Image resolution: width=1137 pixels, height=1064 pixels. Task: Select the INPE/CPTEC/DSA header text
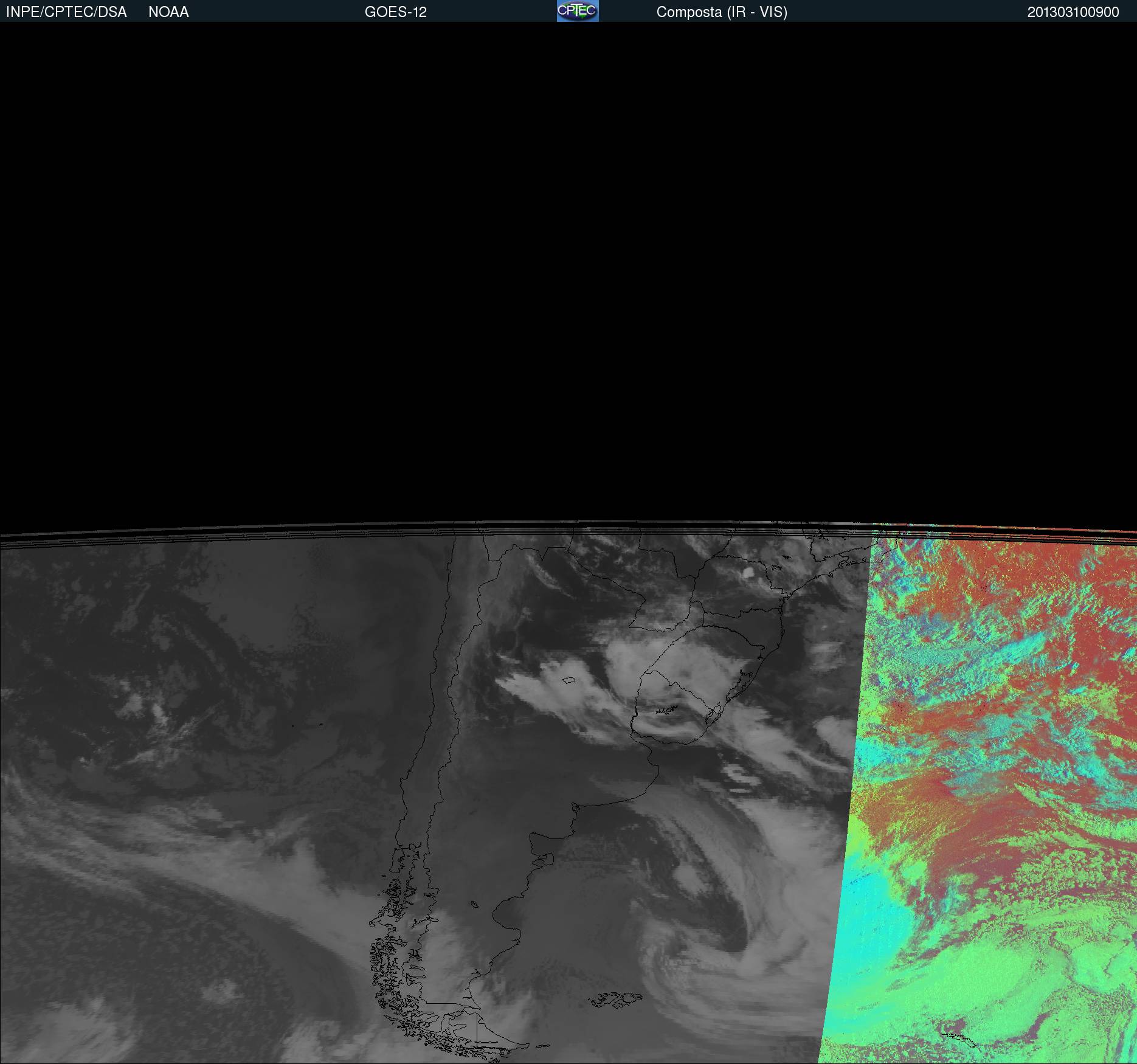click(66, 12)
